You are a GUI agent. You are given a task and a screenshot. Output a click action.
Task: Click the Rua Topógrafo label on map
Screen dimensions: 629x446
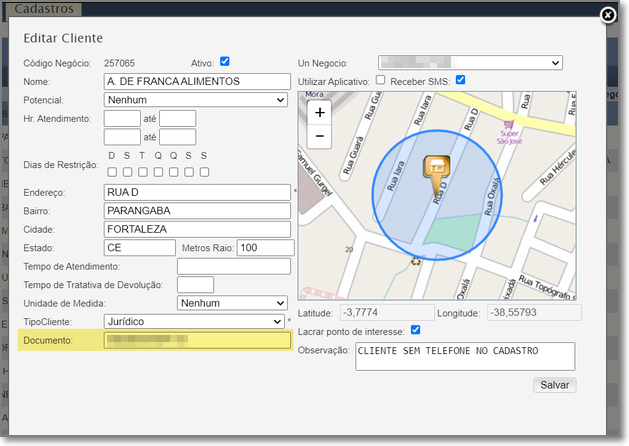pos(546,287)
